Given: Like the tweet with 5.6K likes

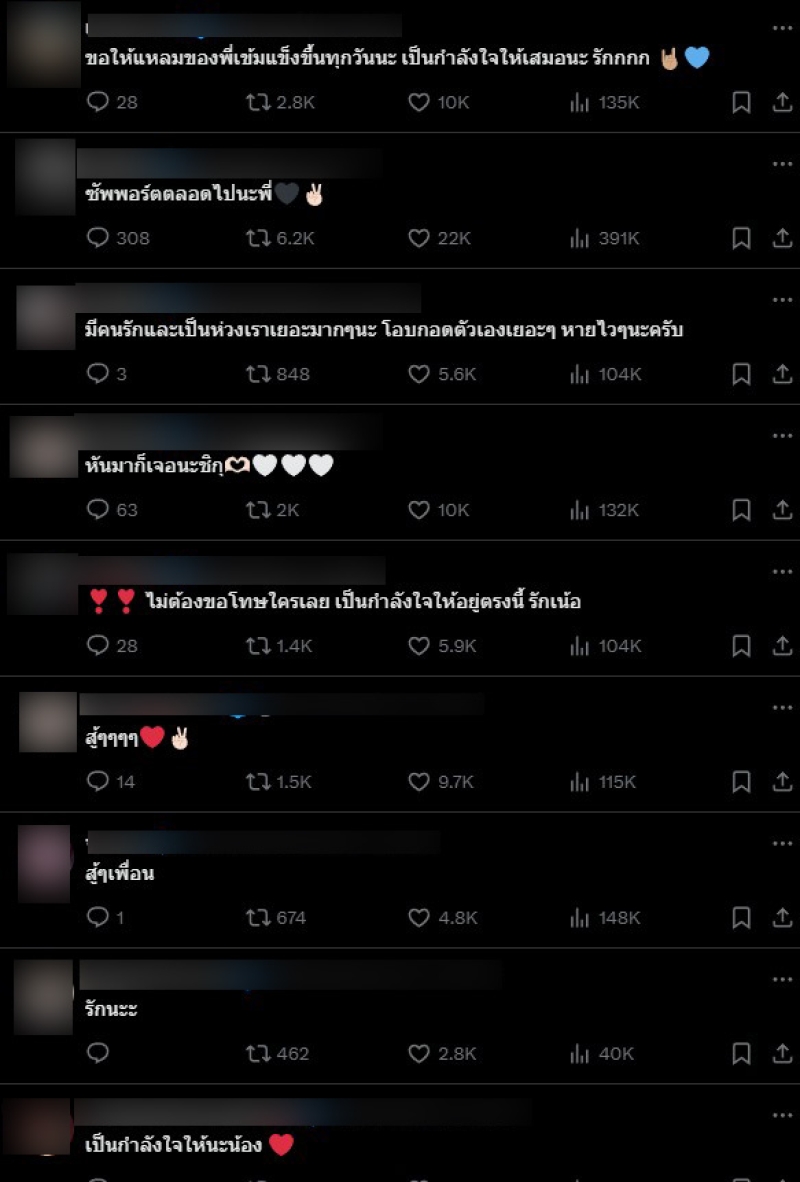Looking at the screenshot, I should pos(443,374).
